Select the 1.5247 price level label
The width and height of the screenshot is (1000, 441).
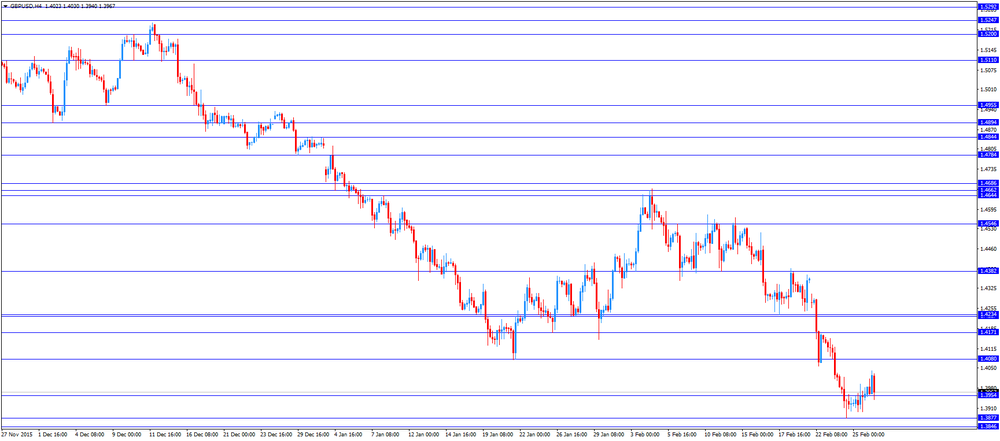click(988, 20)
